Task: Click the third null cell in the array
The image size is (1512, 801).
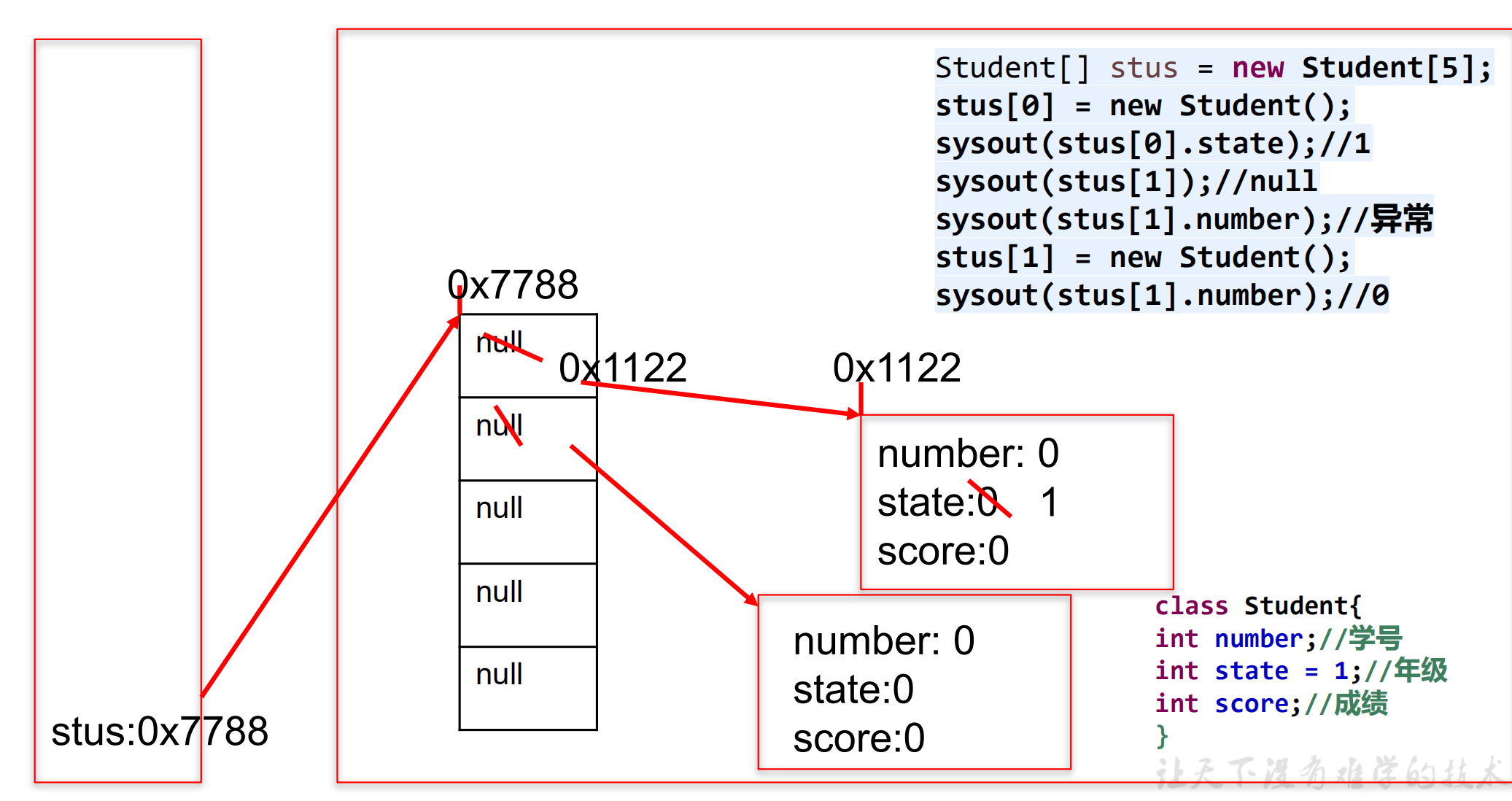Action: tap(500, 508)
